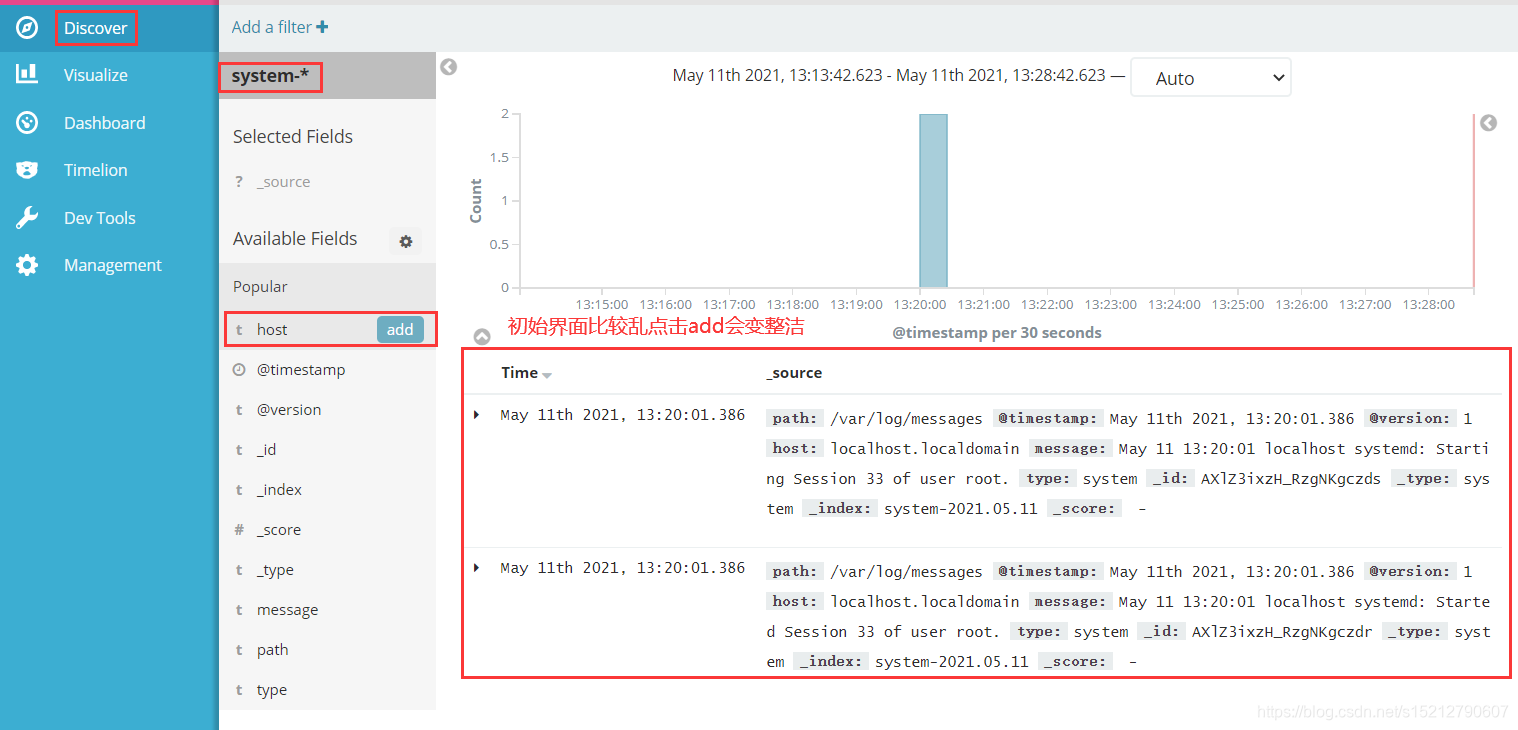Open the system-* index pattern selector
The height and width of the screenshot is (730, 1518).
pos(270,76)
